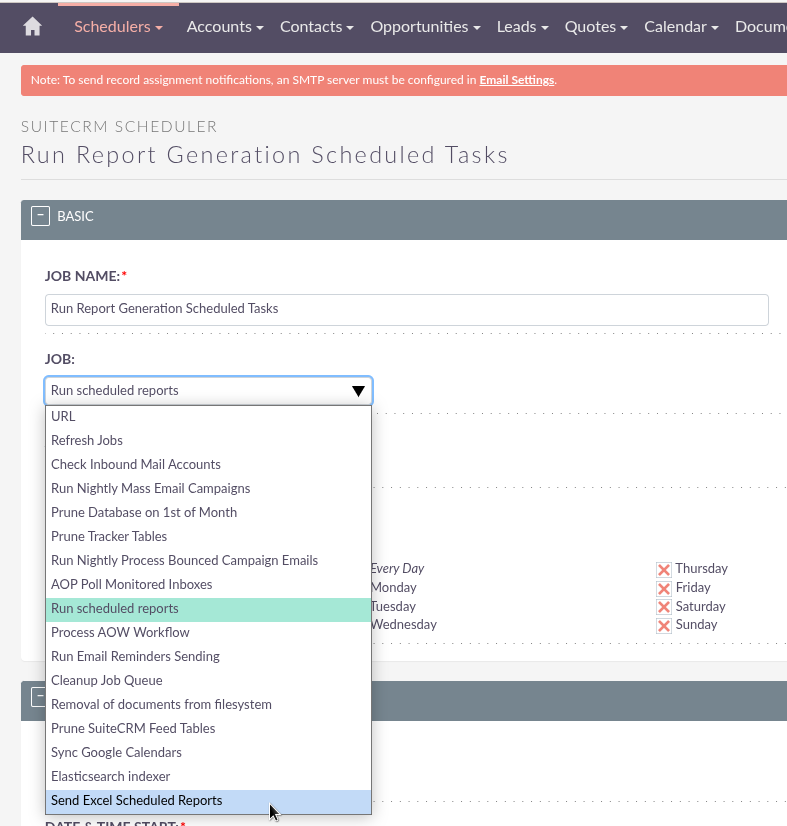This screenshot has width=787, height=826.
Task: Open the Accounts menu
Action: pyautogui.click(x=225, y=27)
